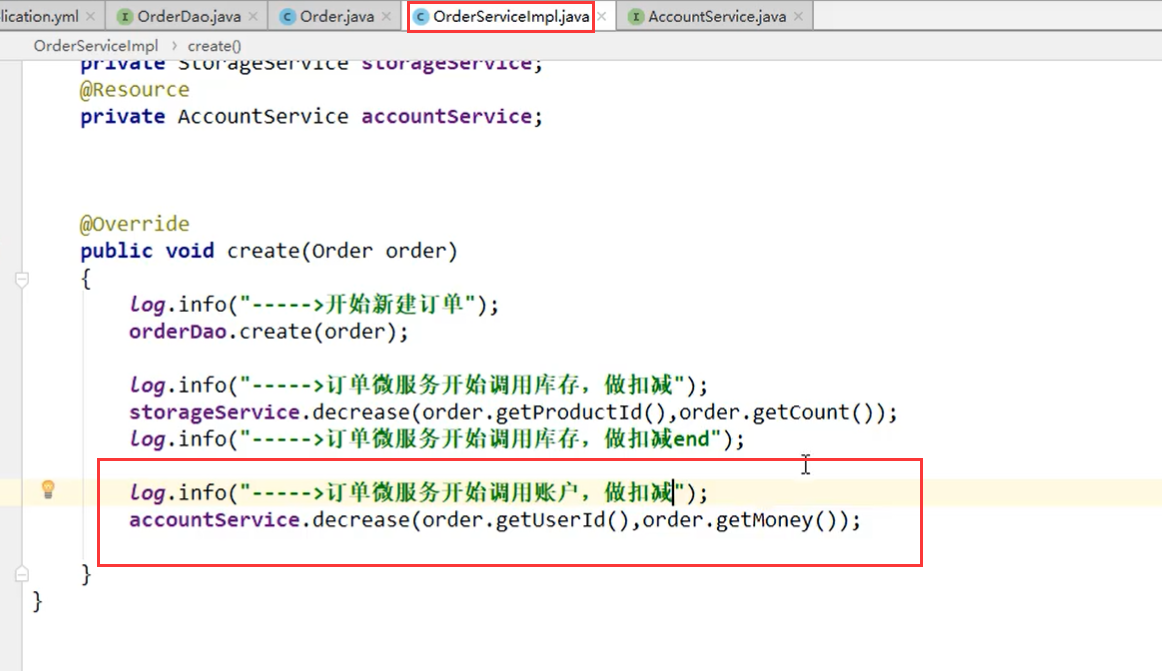Close the application.yml tab
This screenshot has height=671, width=1162.
[90, 16]
